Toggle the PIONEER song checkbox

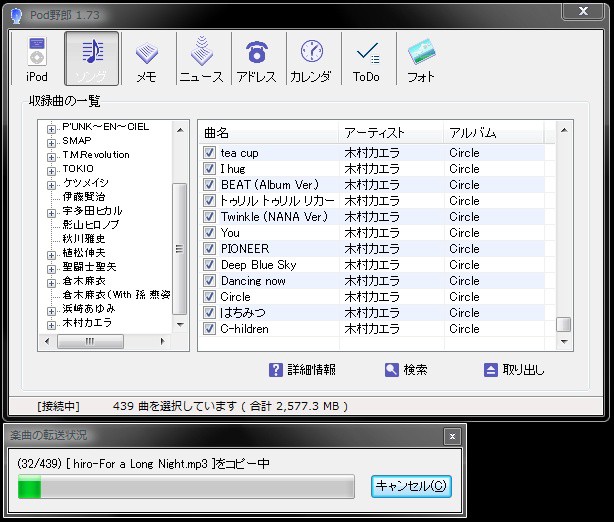[209, 249]
